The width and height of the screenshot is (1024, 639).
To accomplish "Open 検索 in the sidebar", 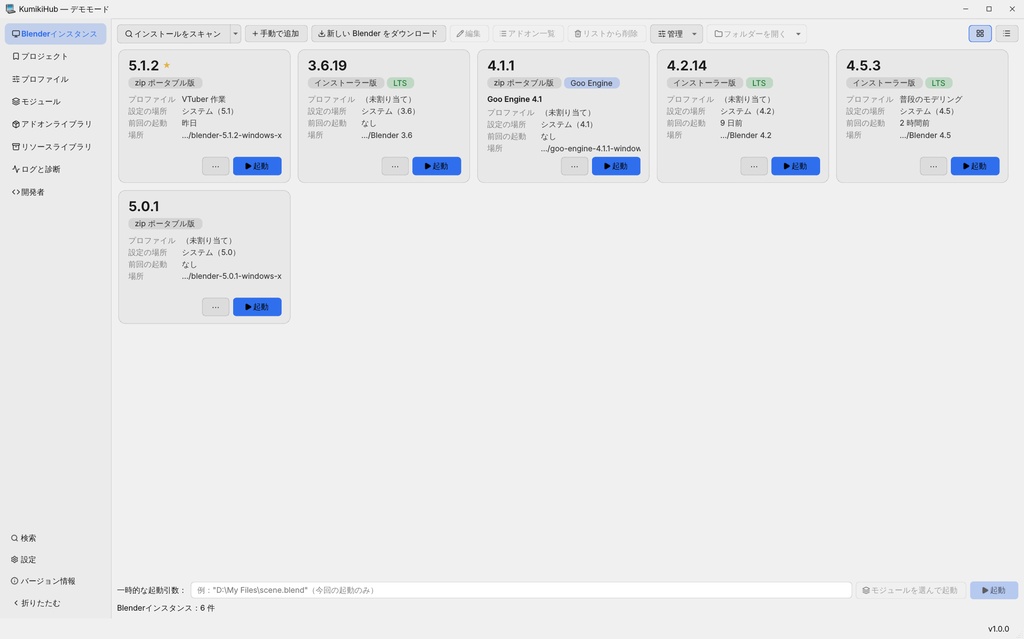I will 56,538.
